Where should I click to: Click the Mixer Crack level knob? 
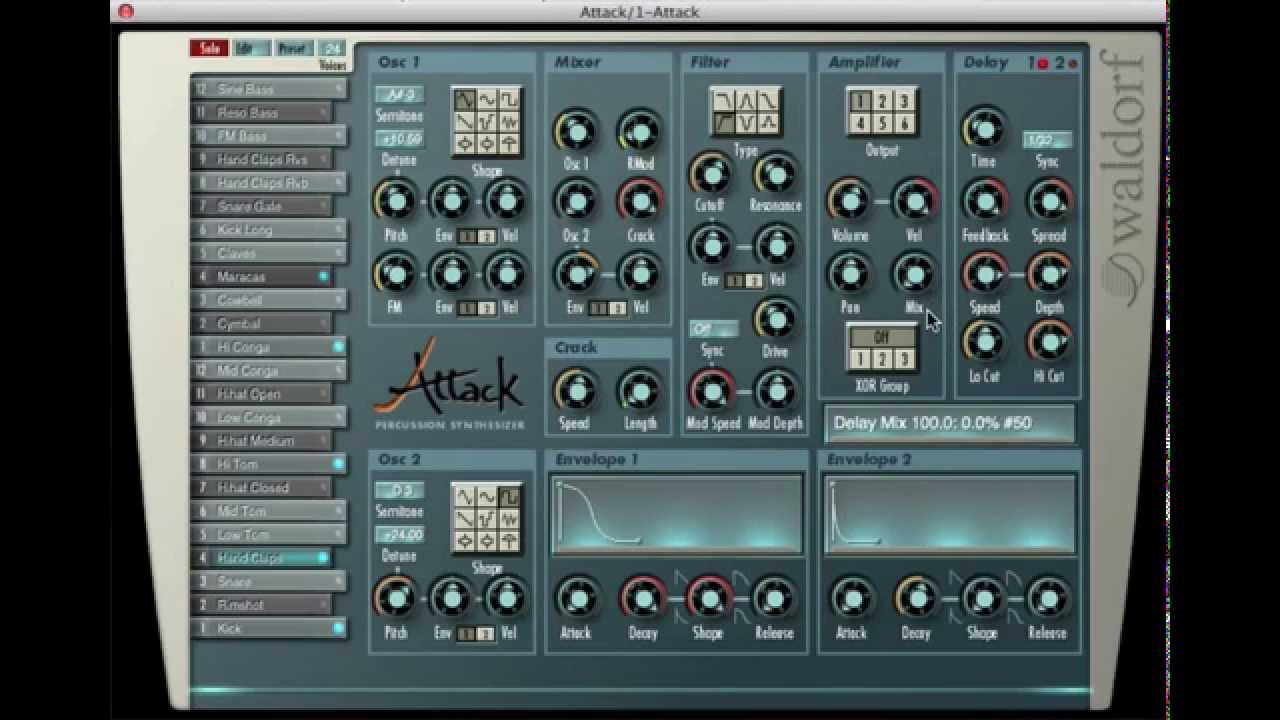[x=639, y=201]
